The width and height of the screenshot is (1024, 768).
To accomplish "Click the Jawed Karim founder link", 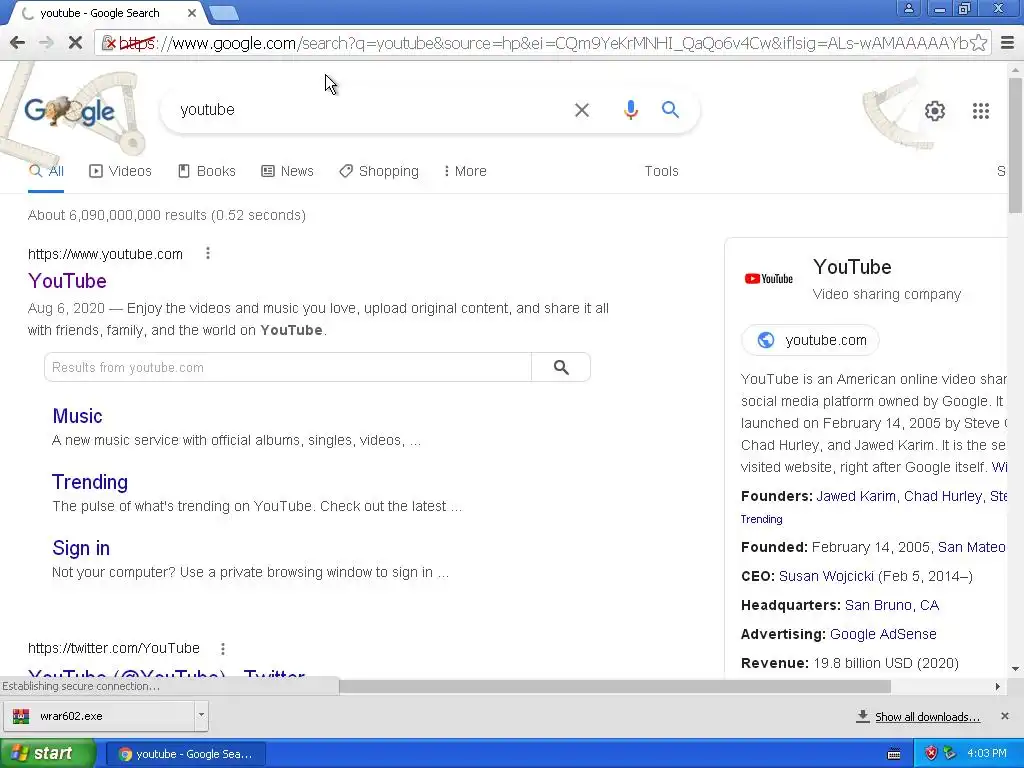I will point(856,496).
